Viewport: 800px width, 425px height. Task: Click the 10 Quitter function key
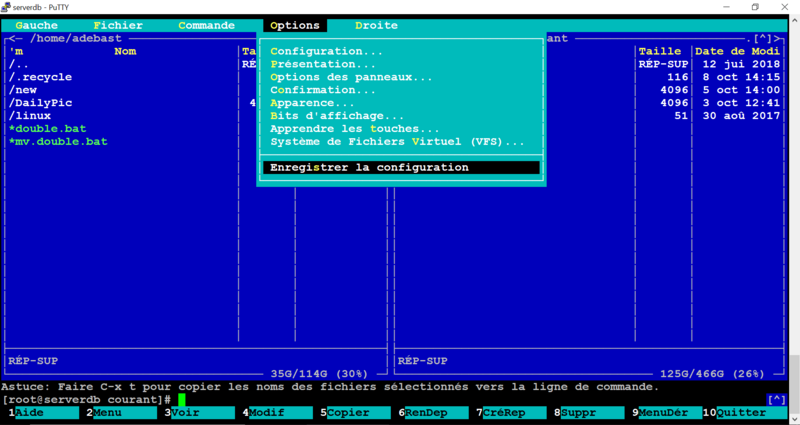click(x=745, y=413)
